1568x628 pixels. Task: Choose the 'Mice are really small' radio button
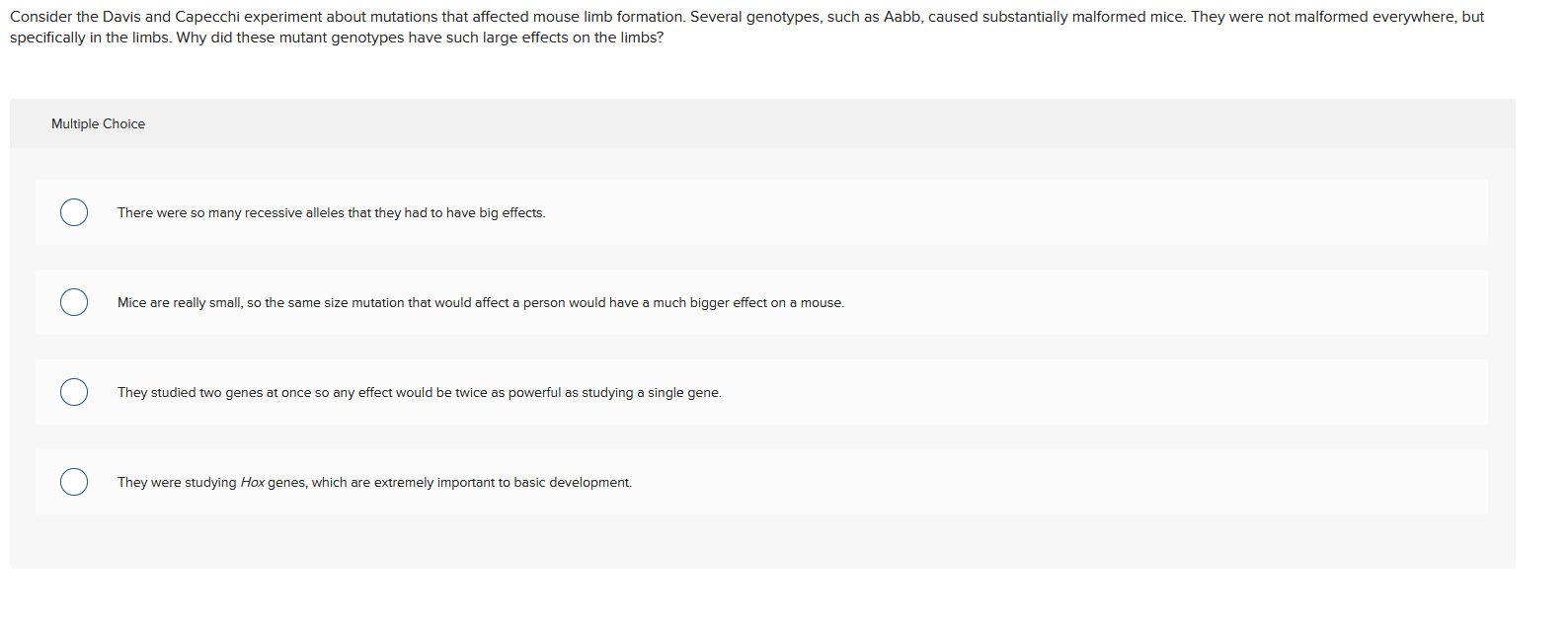click(74, 302)
